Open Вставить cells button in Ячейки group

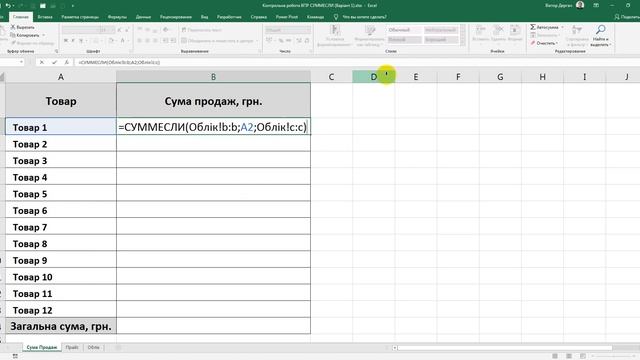pyautogui.click(x=480, y=33)
